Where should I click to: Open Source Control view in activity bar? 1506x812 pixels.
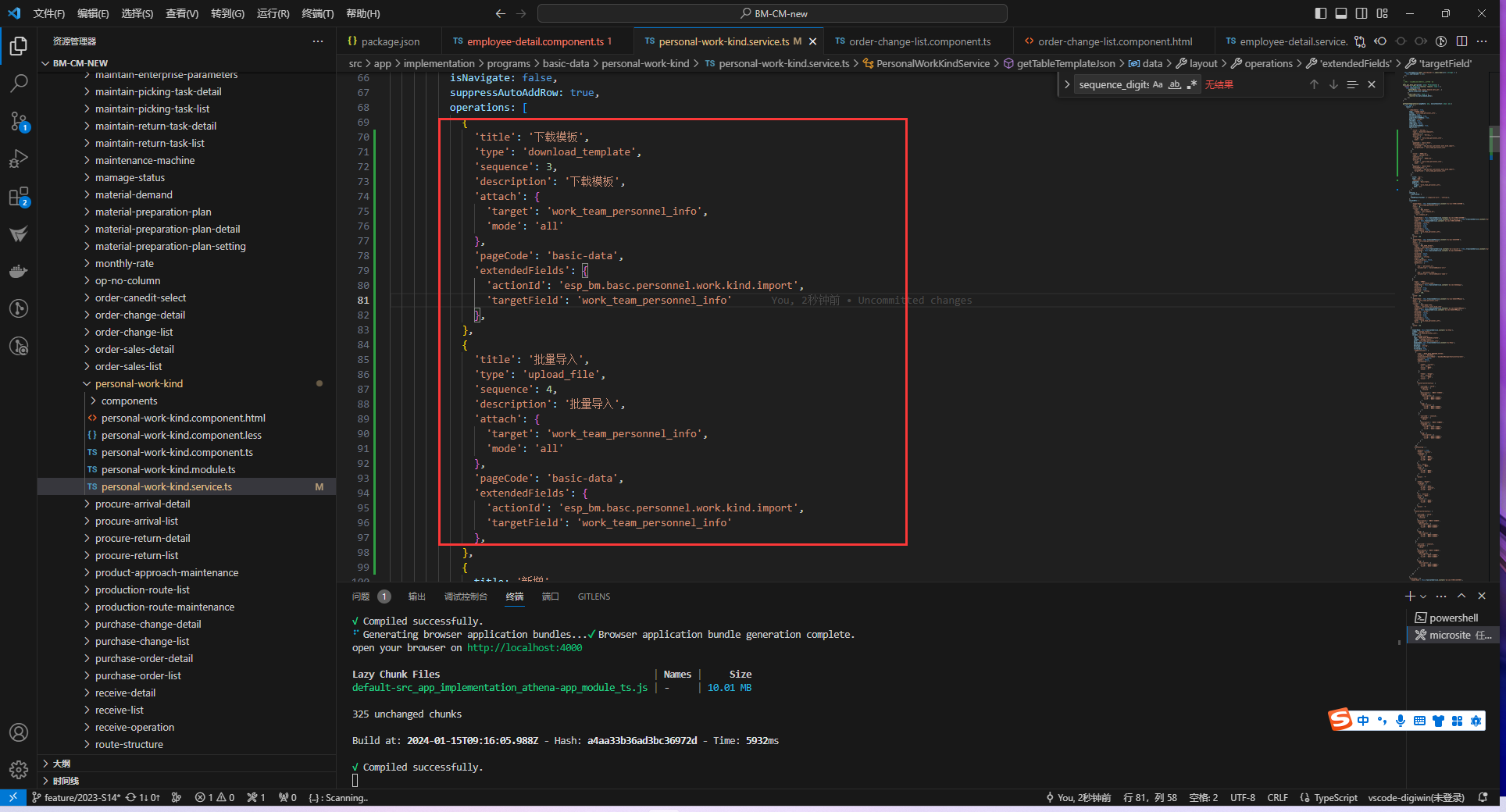tap(19, 121)
